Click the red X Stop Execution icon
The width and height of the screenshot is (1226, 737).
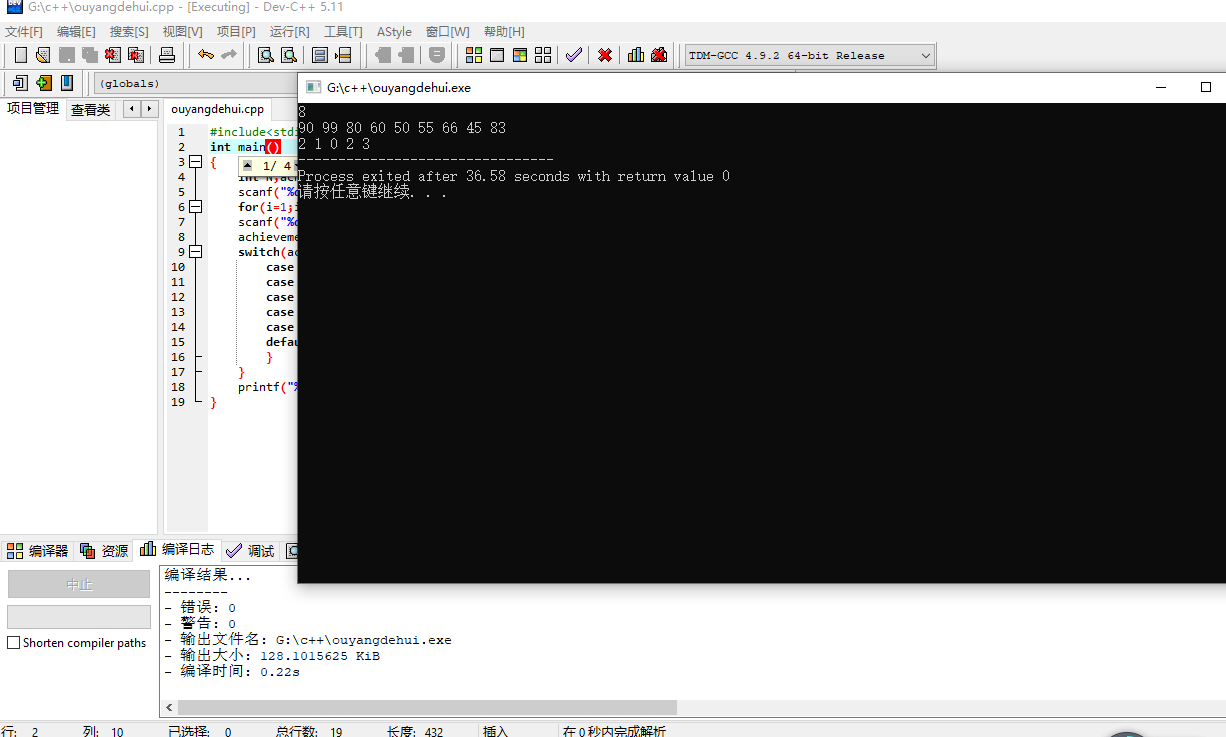click(x=605, y=55)
